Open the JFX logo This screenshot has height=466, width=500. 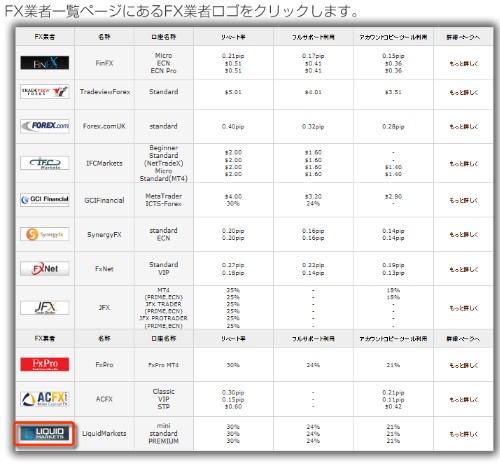pos(45,308)
